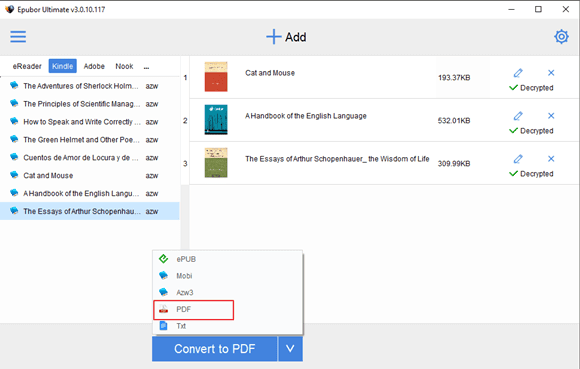The height and width of the screenshot is (369, 580).
Task: Click The Essays of Arthur Schopenhauer title
Action: (337, 159)
